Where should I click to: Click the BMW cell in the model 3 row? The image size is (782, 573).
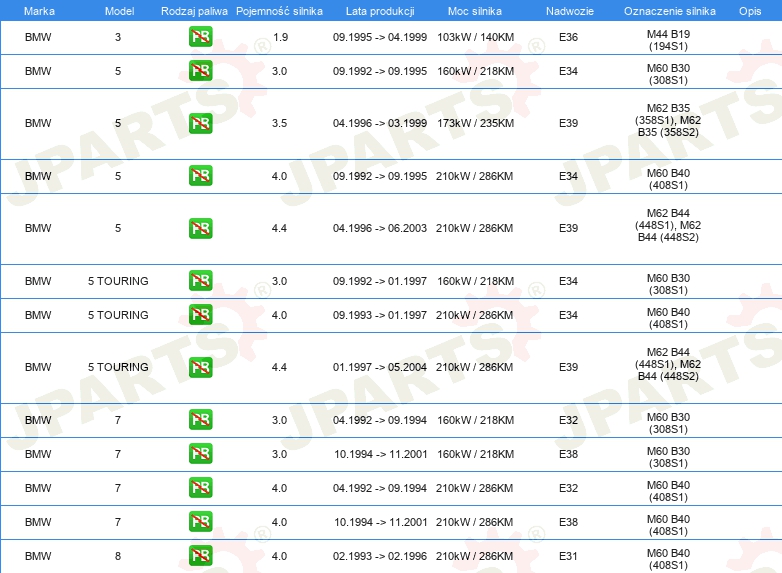click(x=38, y=37)
